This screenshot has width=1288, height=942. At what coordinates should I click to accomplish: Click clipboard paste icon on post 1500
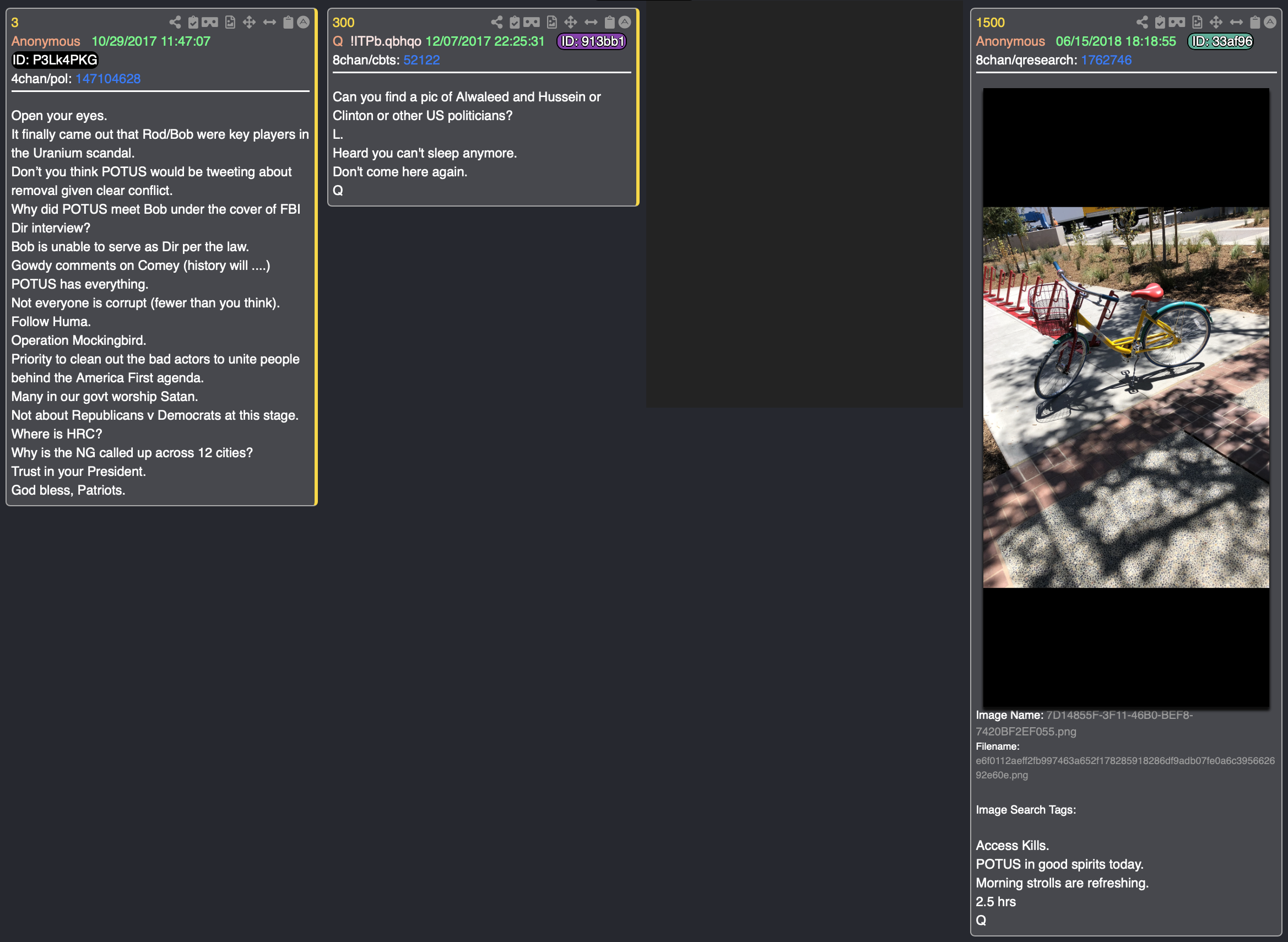1255,22
